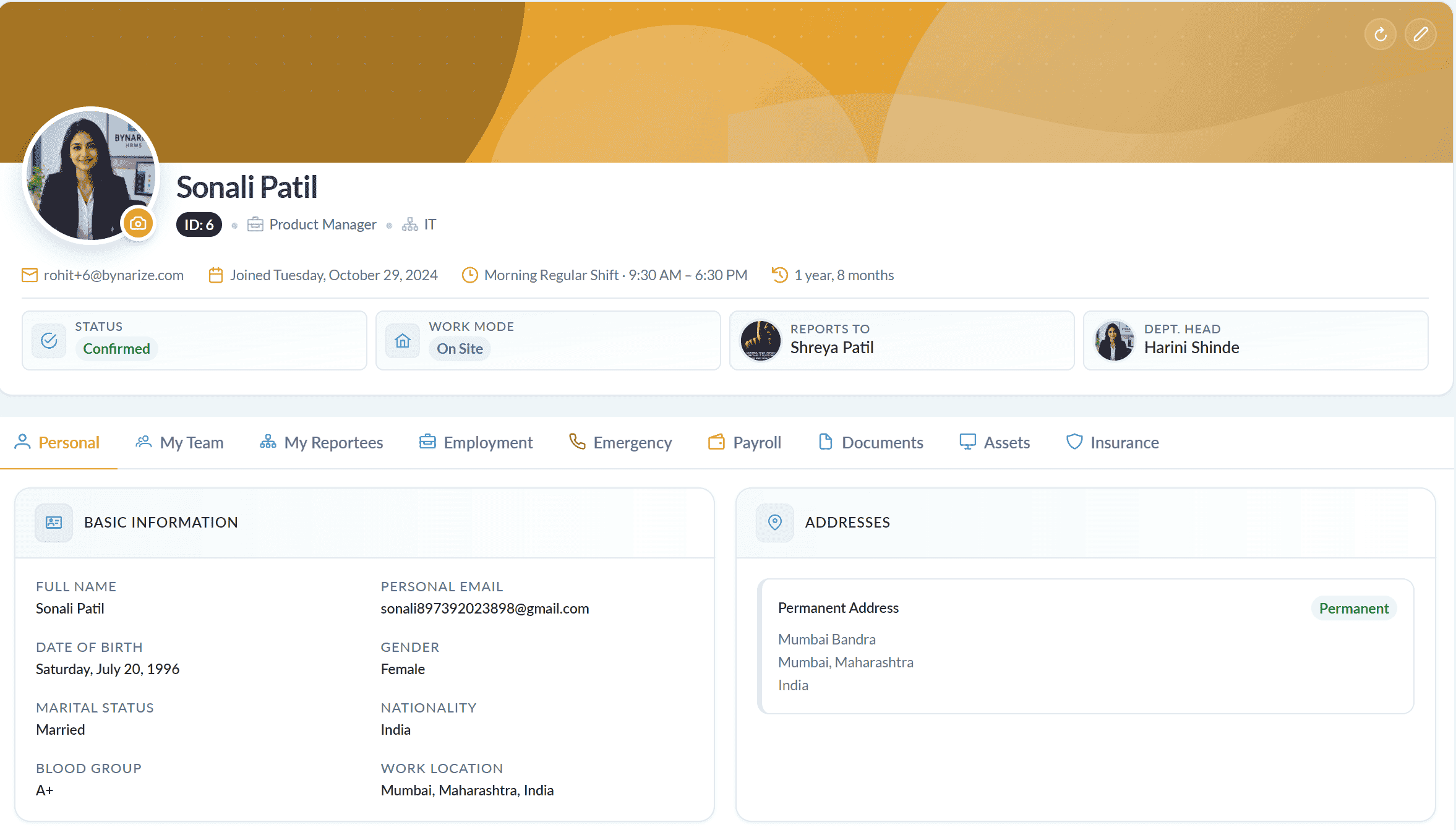The height and width of the screenshot is (830, 1456).
Task: Click the Sonali Patil heading name
Action: coord(247,187)
